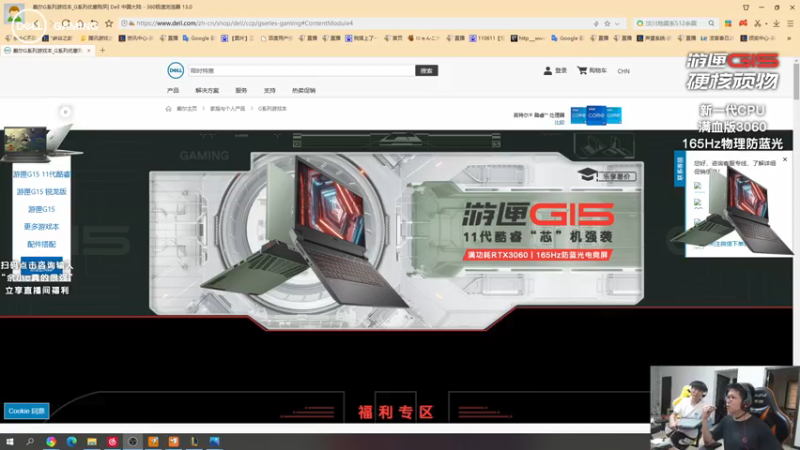Open the red game controller extension icon
Screen dimensions: 800x450
[743, 23]
